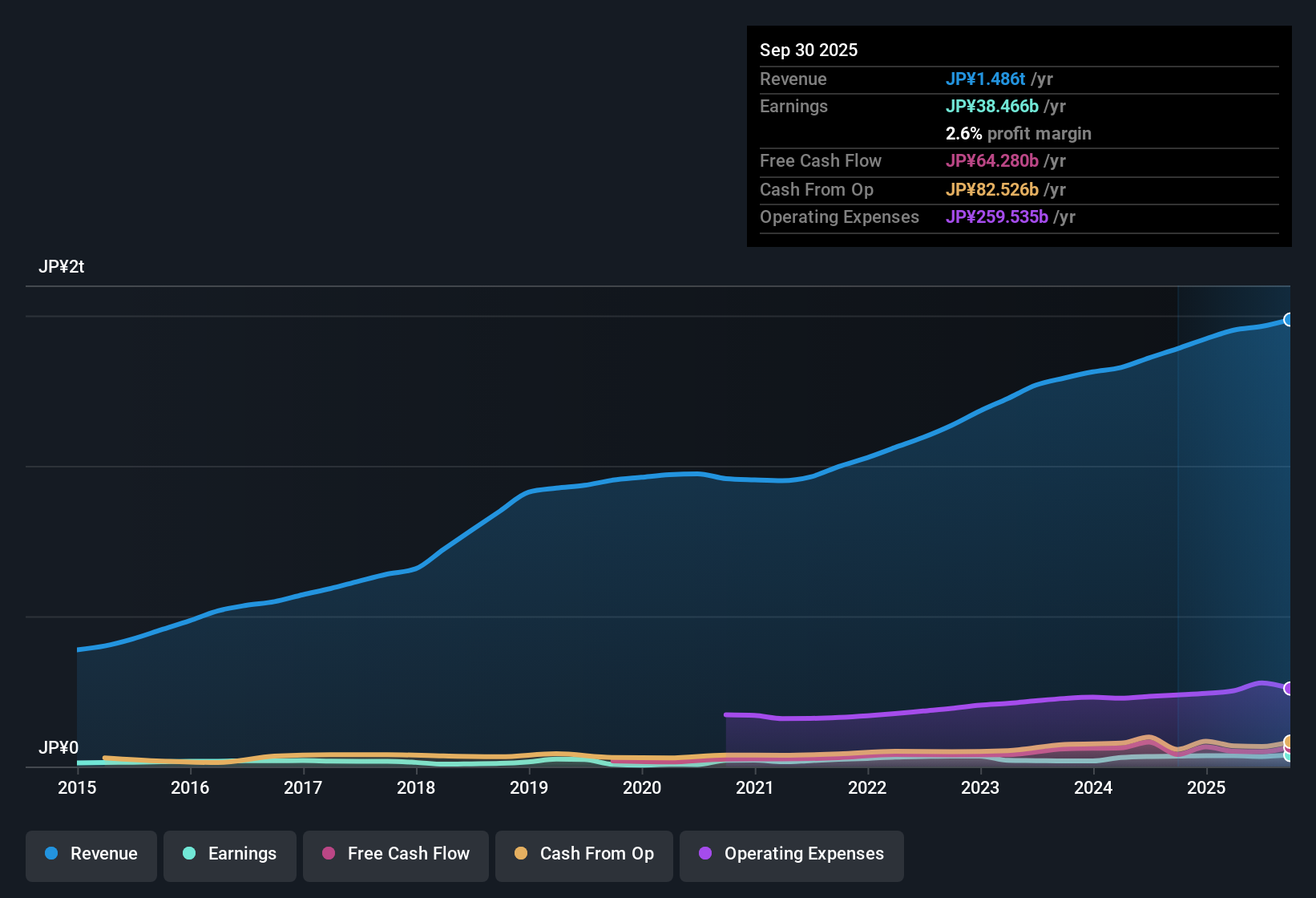The width and height of the screenshot is (1316, 898).
Task: Toggle the Revenue series visibility
Action: [x=91, y=854]
